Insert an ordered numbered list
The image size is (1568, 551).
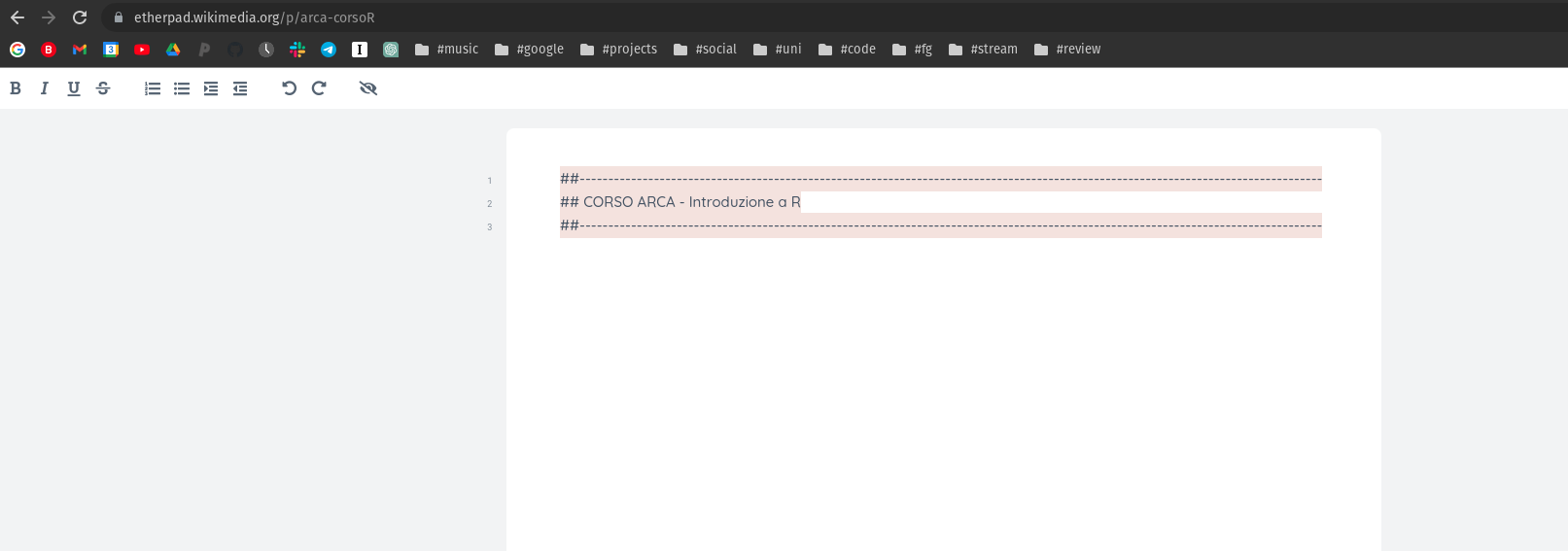(153, 88)
